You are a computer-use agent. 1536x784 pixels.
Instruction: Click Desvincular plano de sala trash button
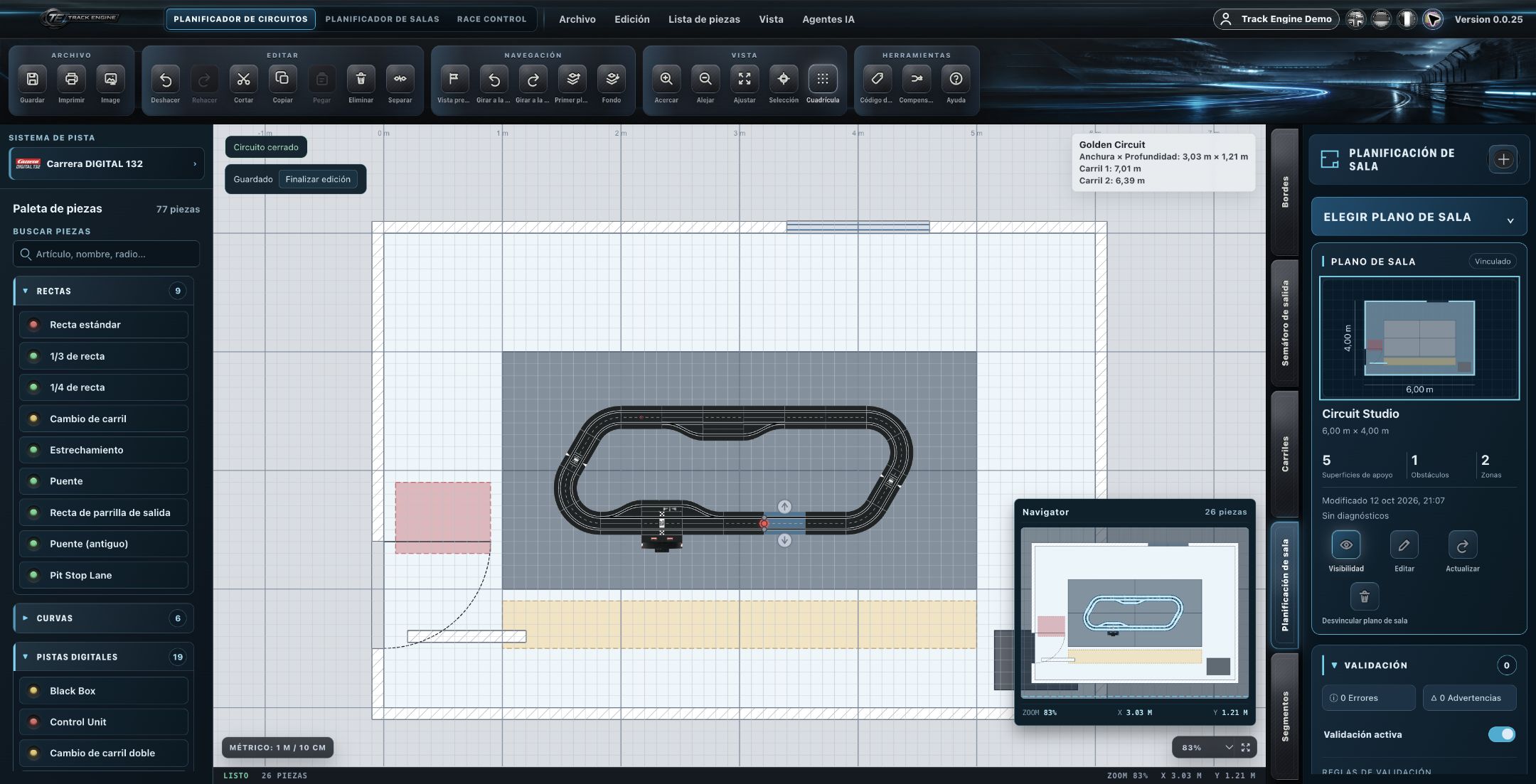click(x=1364, y=597)
